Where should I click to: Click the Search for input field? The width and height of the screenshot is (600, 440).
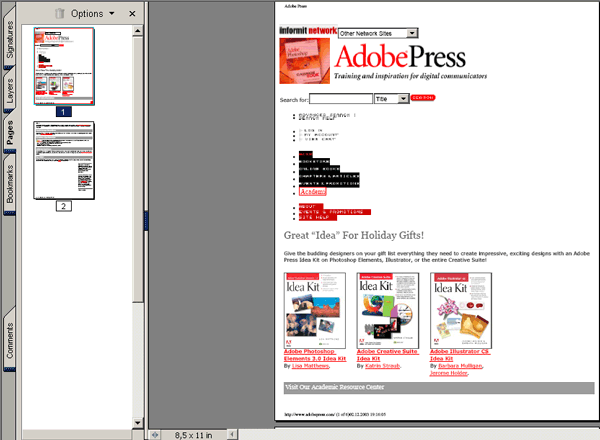(341, 99)
